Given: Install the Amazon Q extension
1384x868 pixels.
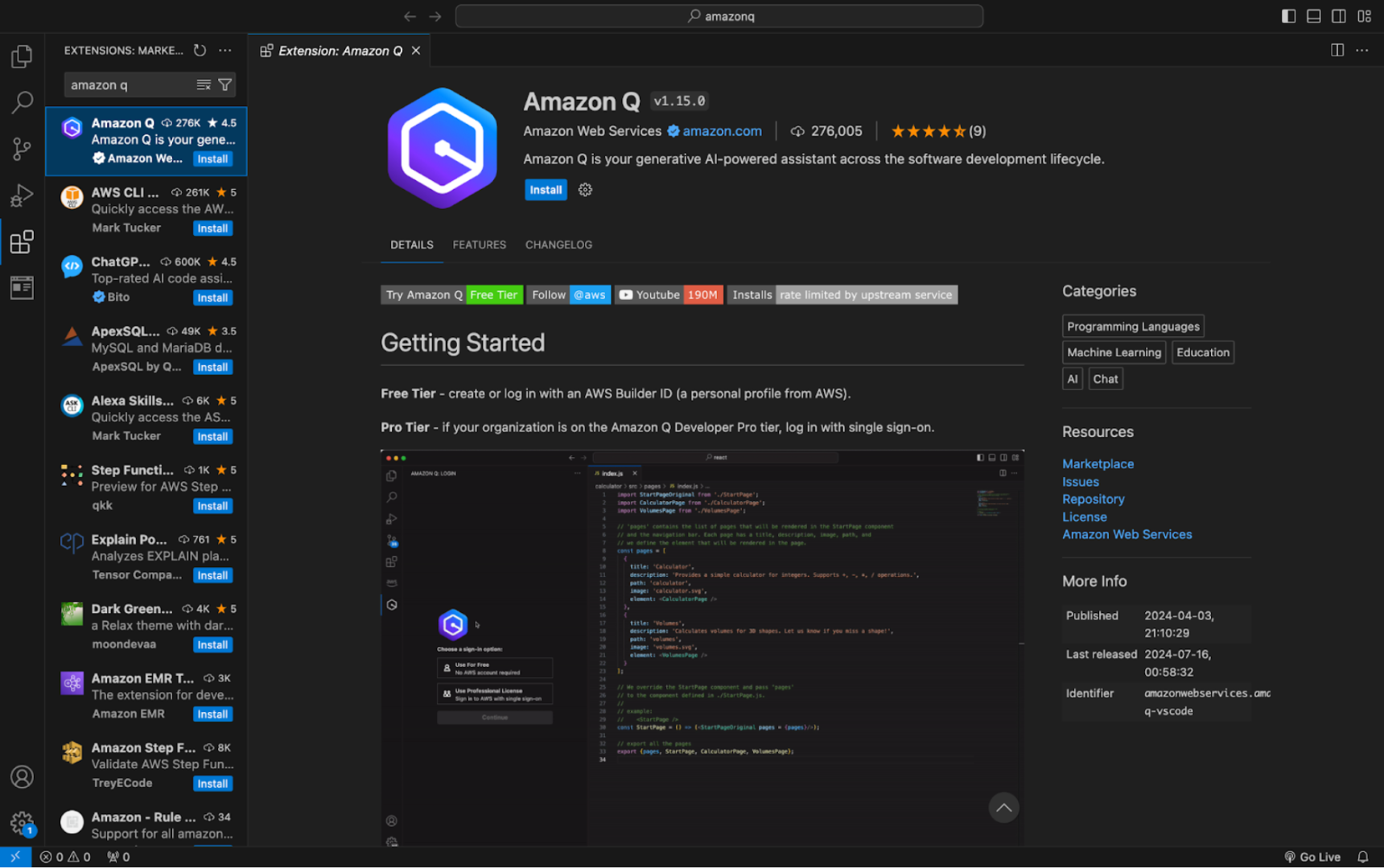Looking at the screenshot, I should 546,190.
